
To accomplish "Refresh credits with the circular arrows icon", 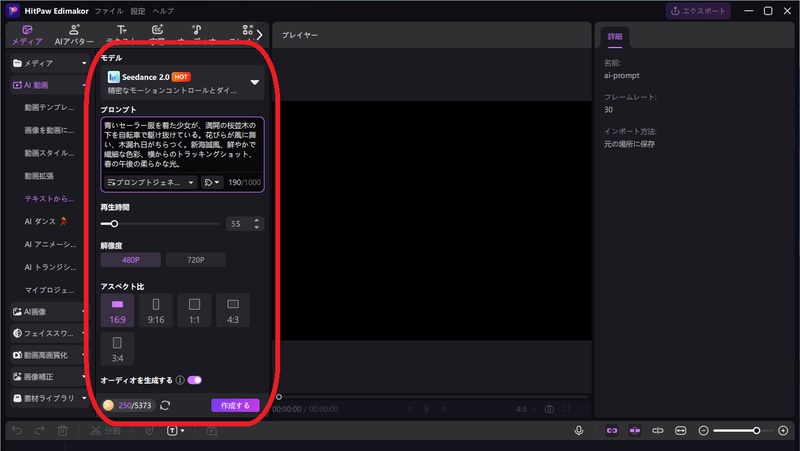I will point(165,405).
